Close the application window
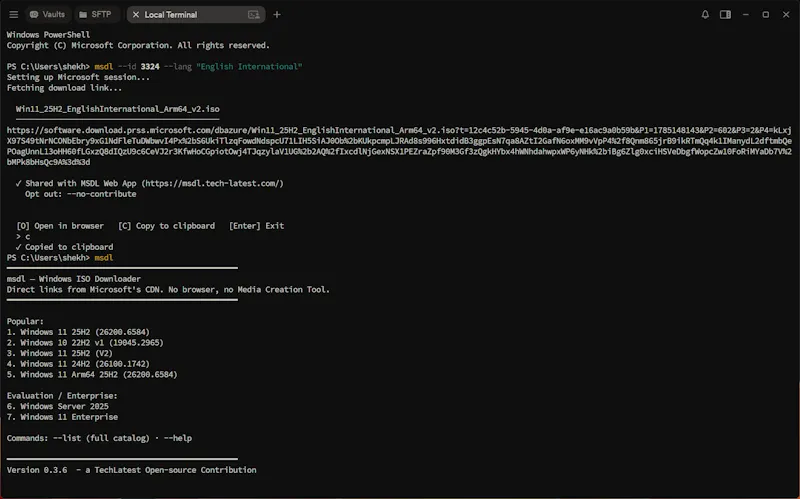The height and width of the screenshot is (499, 800). (x=786, y=15)
